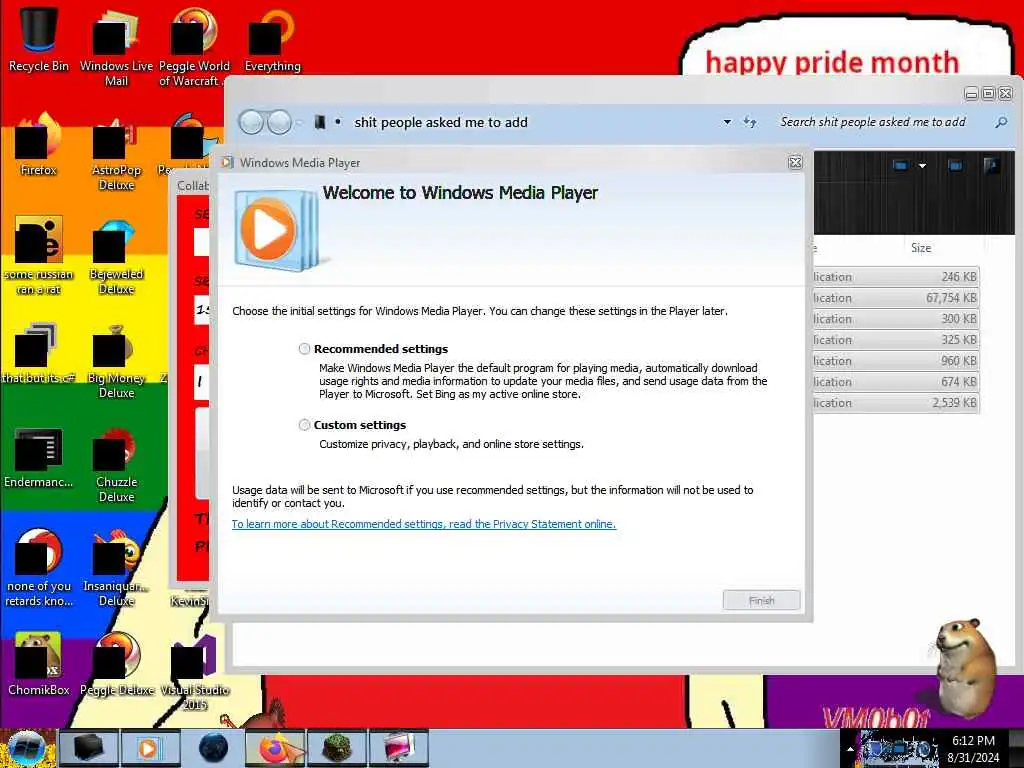Open the Endermanc... desktop icon
The height and width of the screenshot is (768, 1024).
39,456
